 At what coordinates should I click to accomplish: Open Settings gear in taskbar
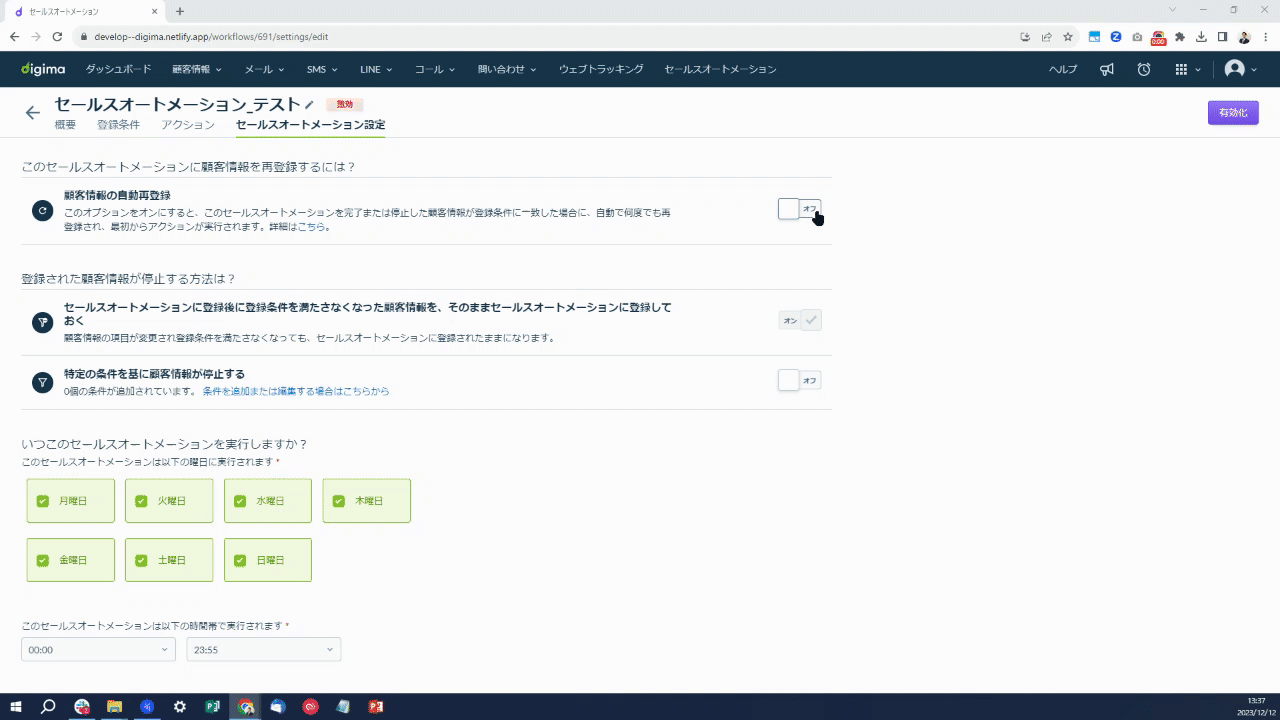pyautogui.click(x=180, y=706)
